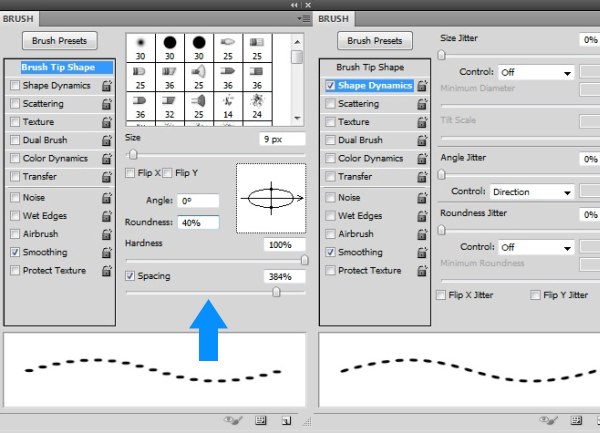Viewport: 600px width, 433px height.
Task: Open the left Brush panel flyout menu icon
Action: pos(302,19)
